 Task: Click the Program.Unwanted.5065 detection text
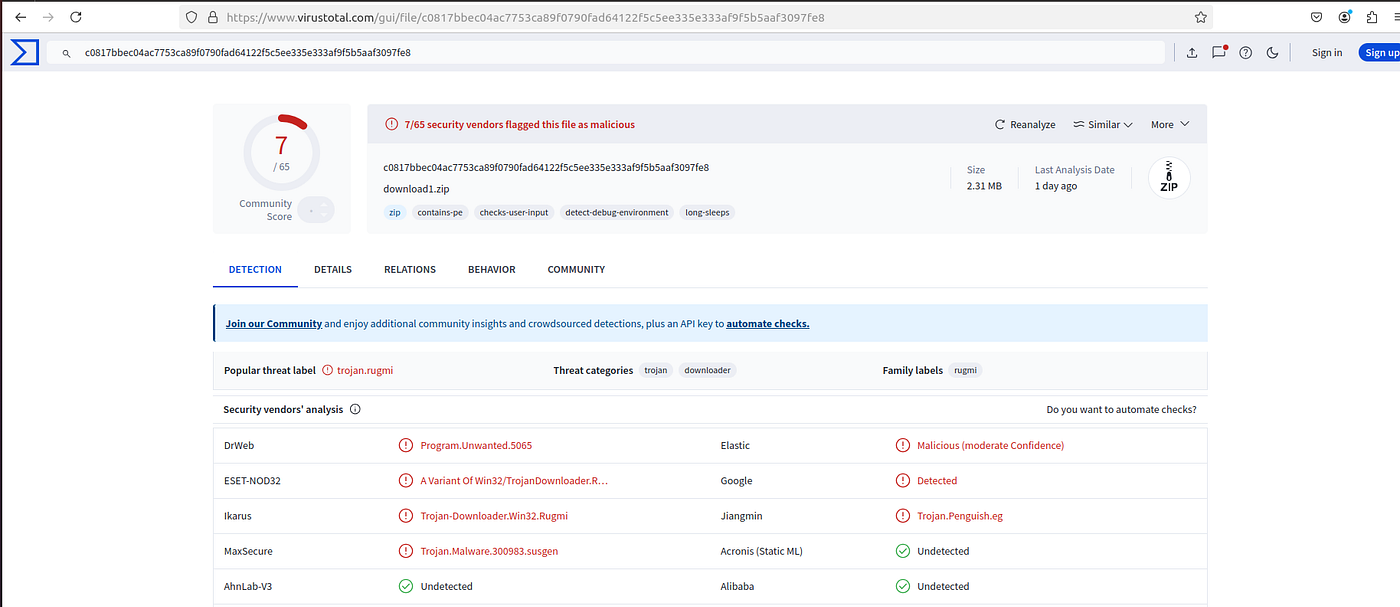476,445
